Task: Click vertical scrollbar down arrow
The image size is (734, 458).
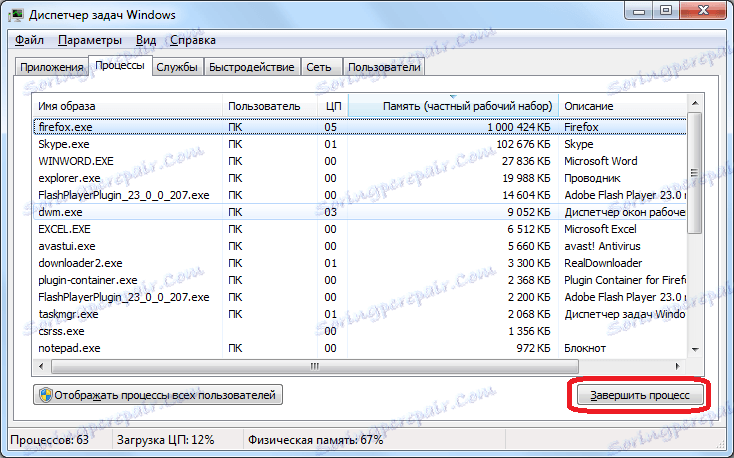Action: 695,349
